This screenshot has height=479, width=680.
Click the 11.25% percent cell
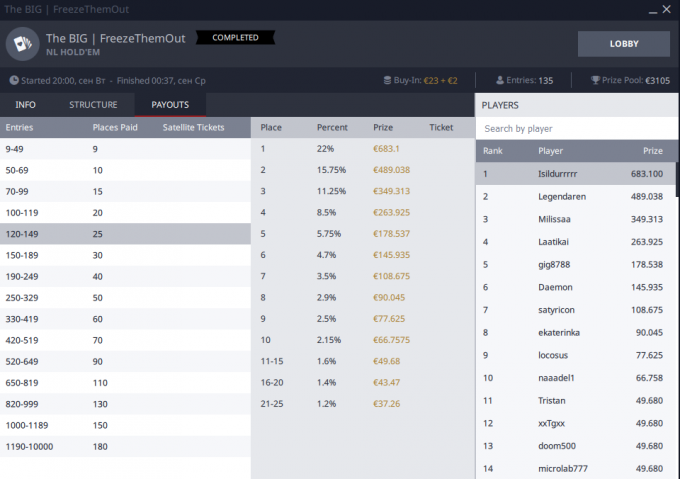tap(331, 191)
